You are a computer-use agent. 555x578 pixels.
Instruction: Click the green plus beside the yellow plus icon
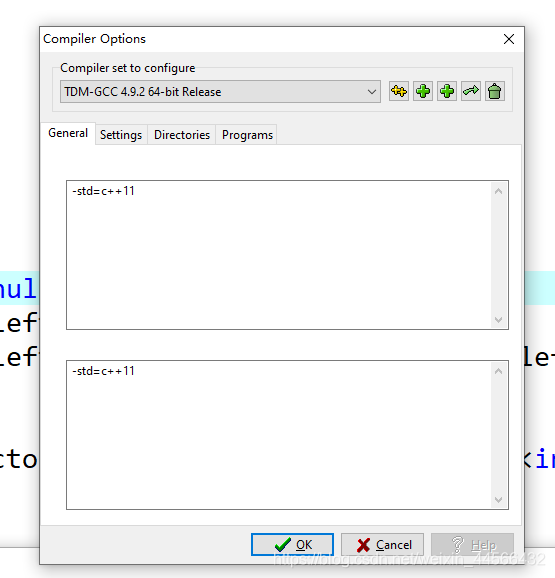[x=423, y=91]
